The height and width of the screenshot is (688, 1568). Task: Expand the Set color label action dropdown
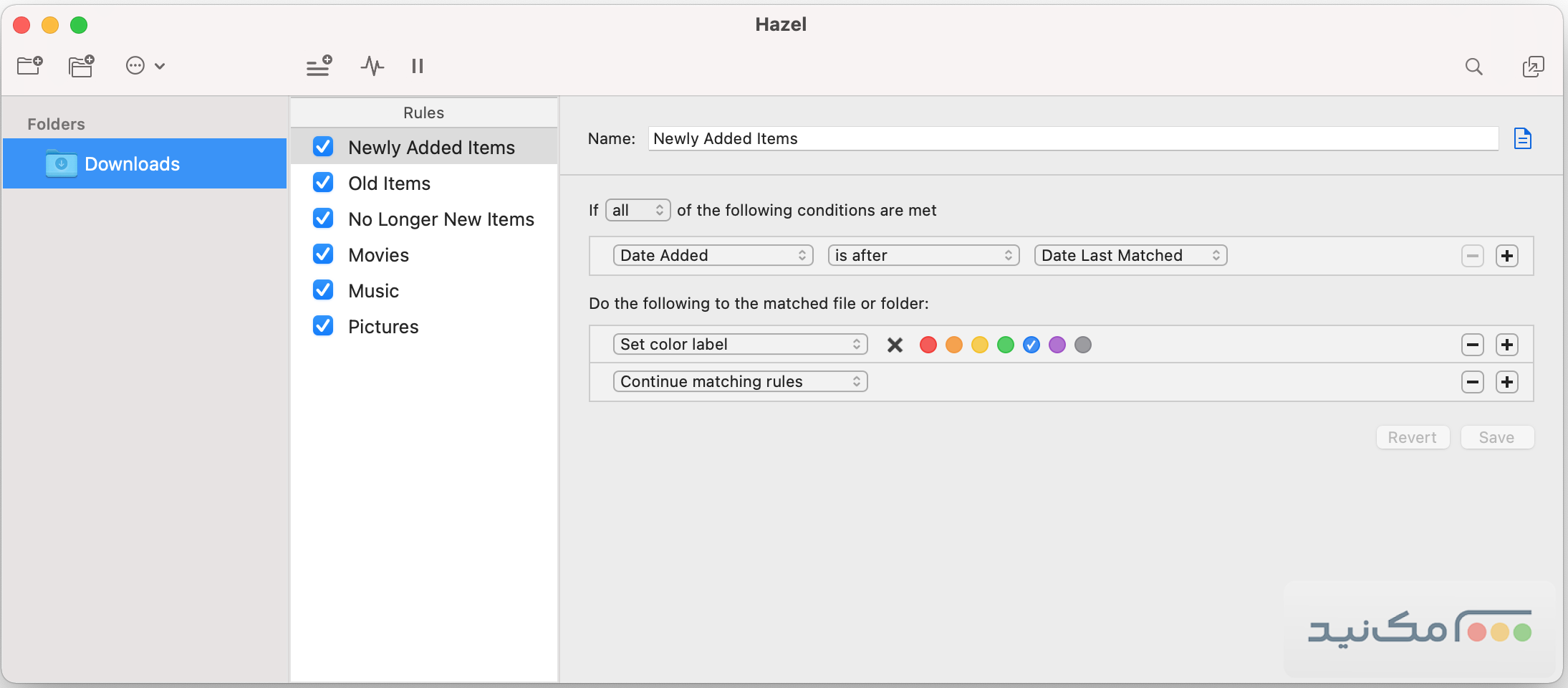(740, 345)
